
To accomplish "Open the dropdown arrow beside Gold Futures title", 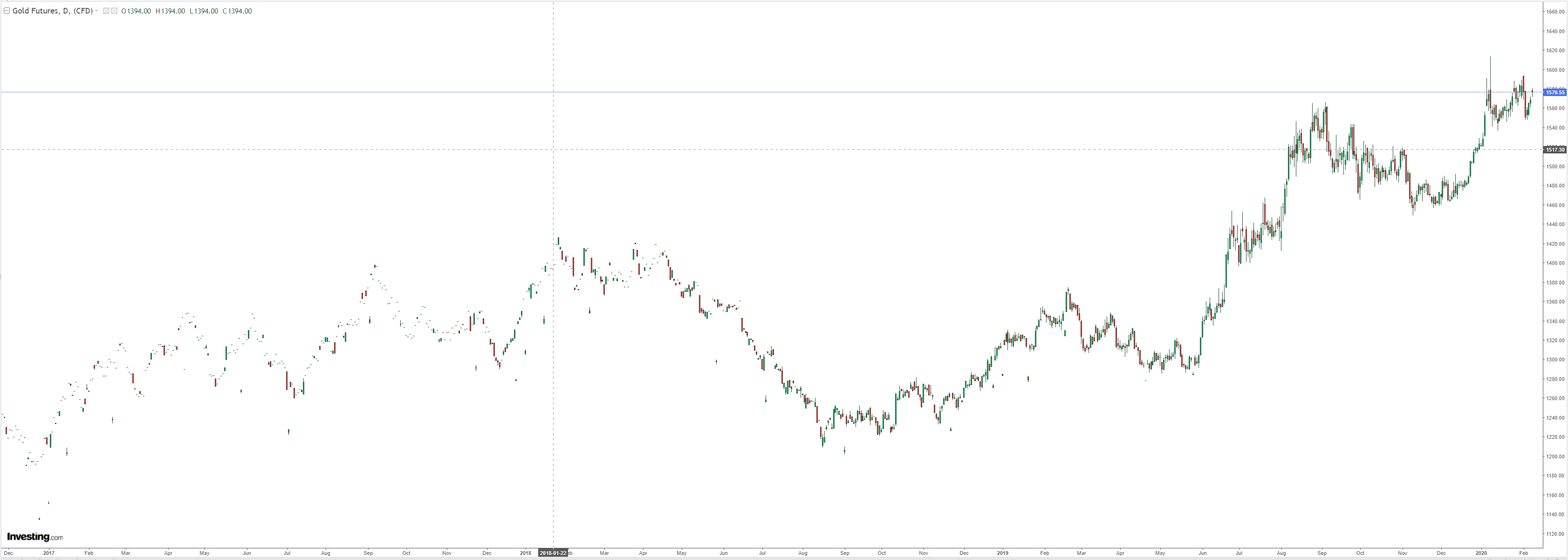I will [x=96, y=11].
